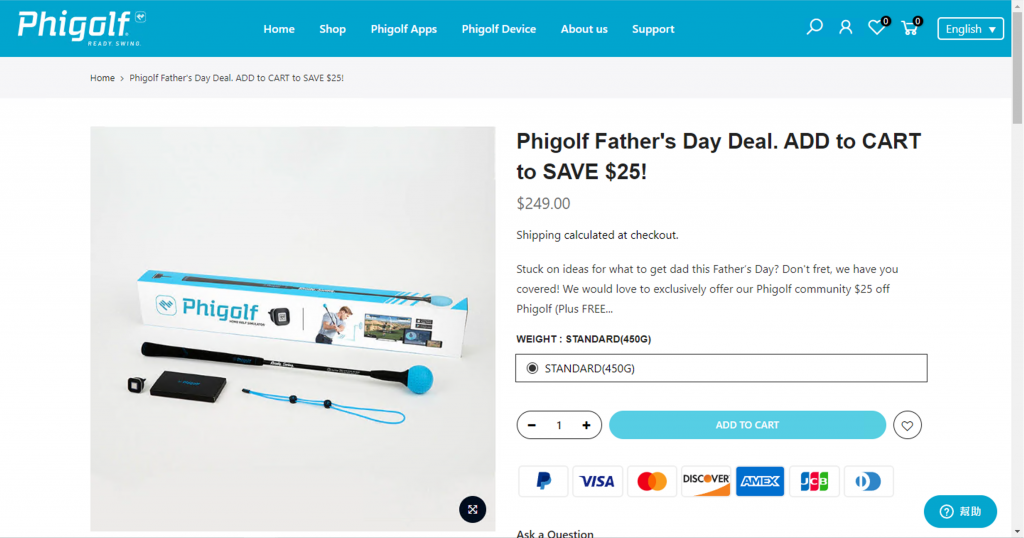Screen dimensions: 1024x538
Task: Open the Support menu item
Action: click(x=653, y=29)
